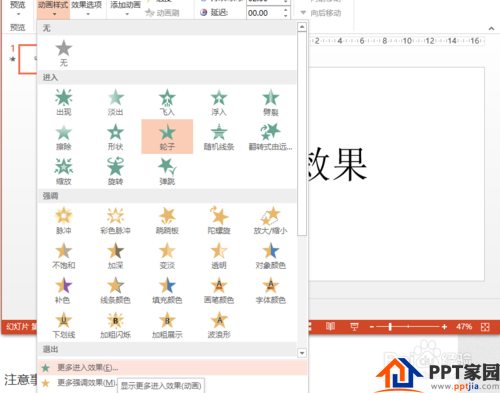Viewport: 500px width, 393px height.
Task: Select the 擦除 wipe animation
Action: 64,137
